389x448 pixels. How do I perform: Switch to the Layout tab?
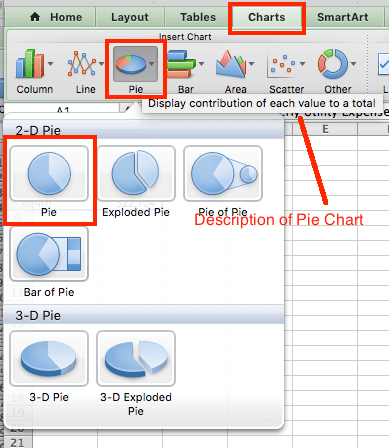[130, 17]
